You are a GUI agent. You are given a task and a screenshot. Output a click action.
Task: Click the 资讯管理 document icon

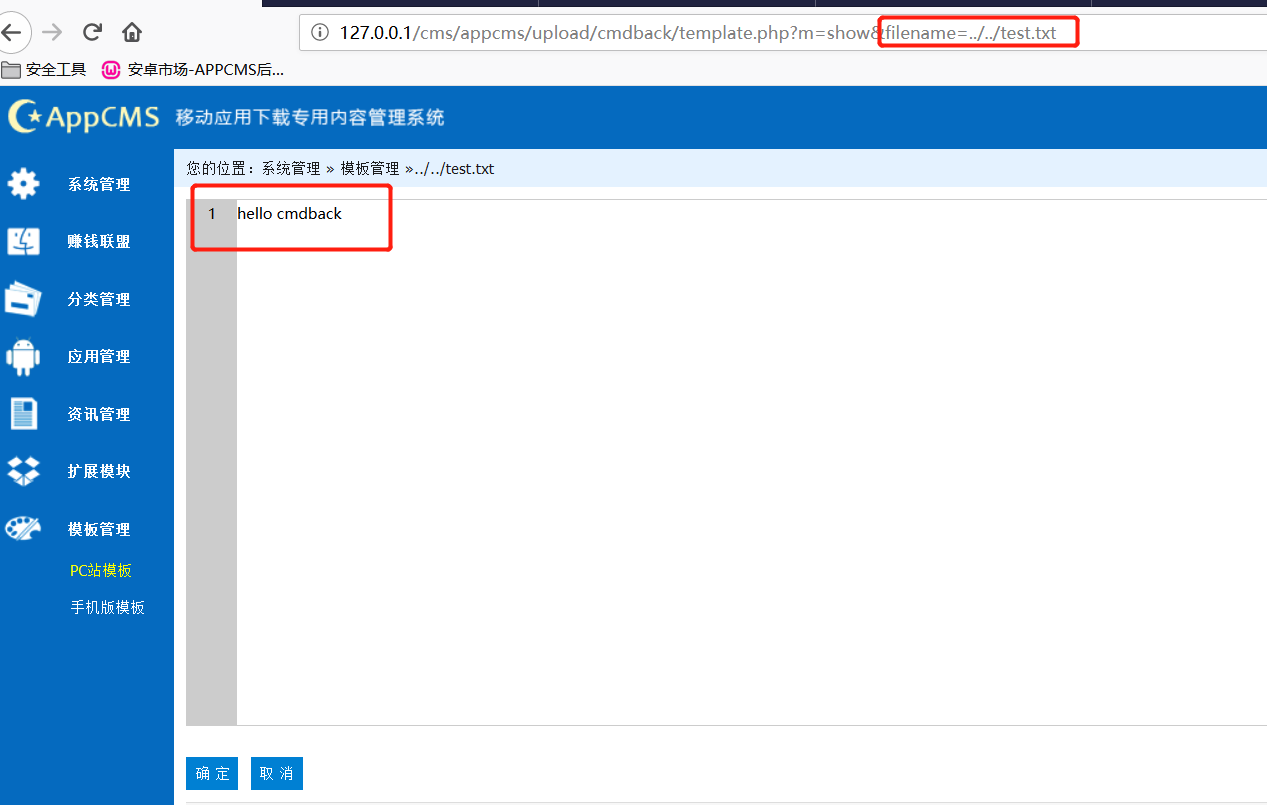[23, 414]
